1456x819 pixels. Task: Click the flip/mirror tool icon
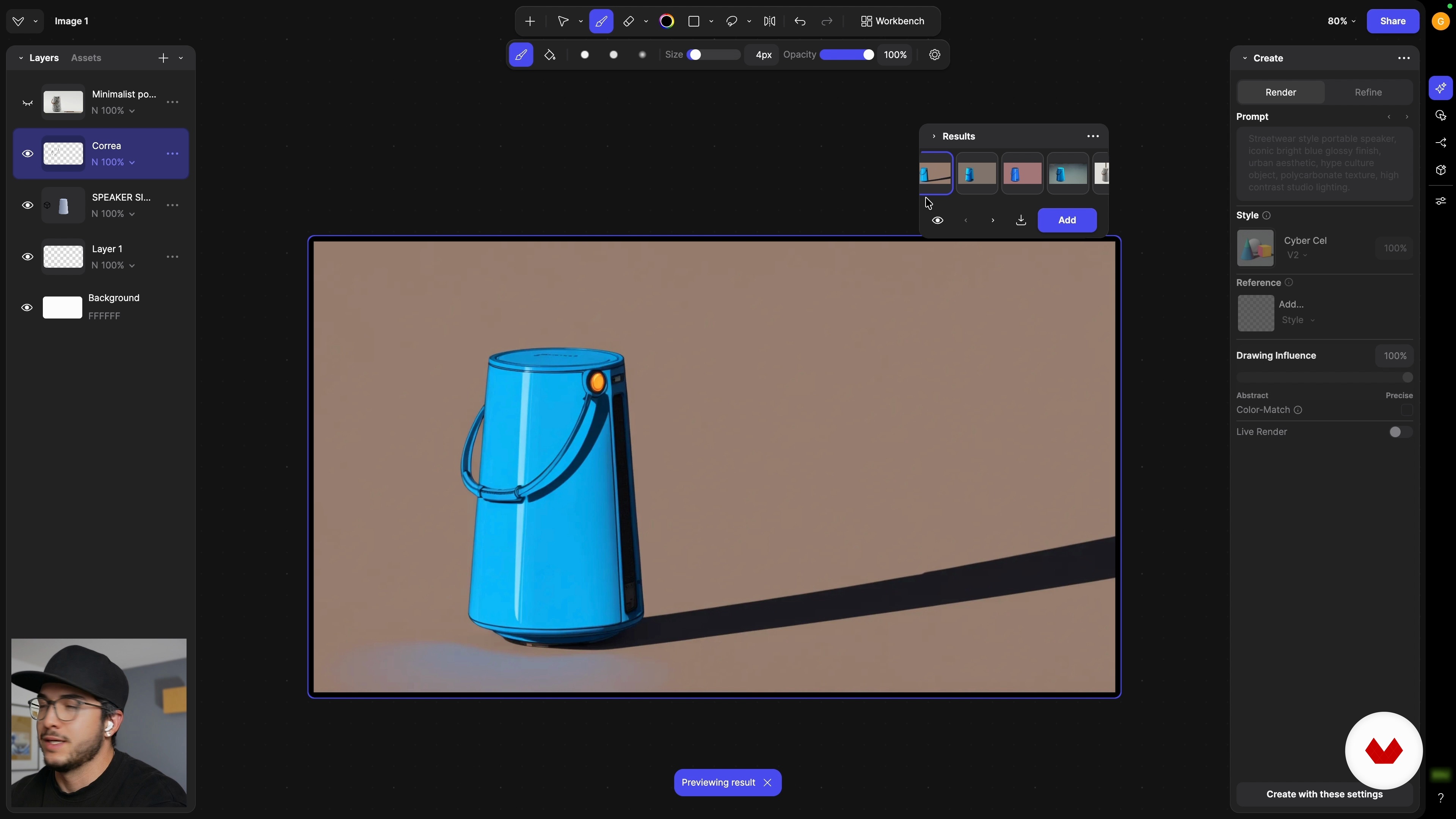(x=769, y=22)
